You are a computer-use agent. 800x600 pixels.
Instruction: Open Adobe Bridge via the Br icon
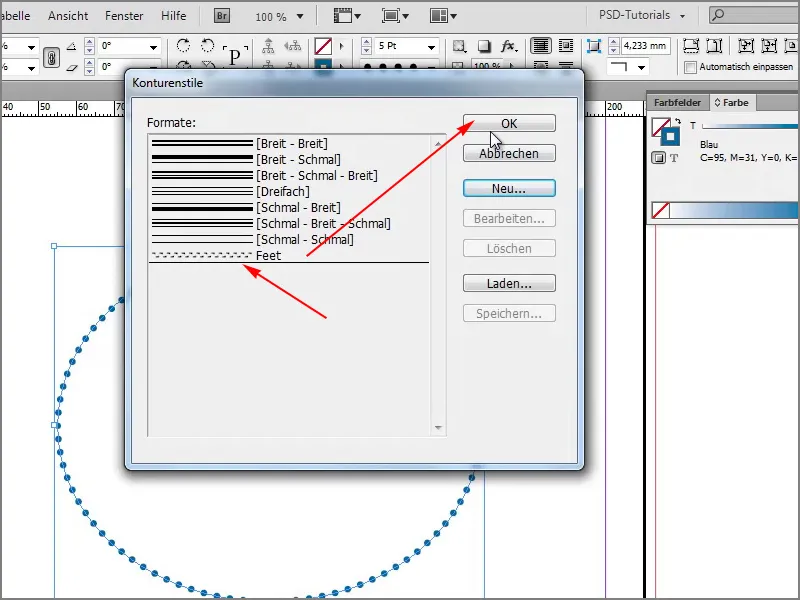coord(220,15)
